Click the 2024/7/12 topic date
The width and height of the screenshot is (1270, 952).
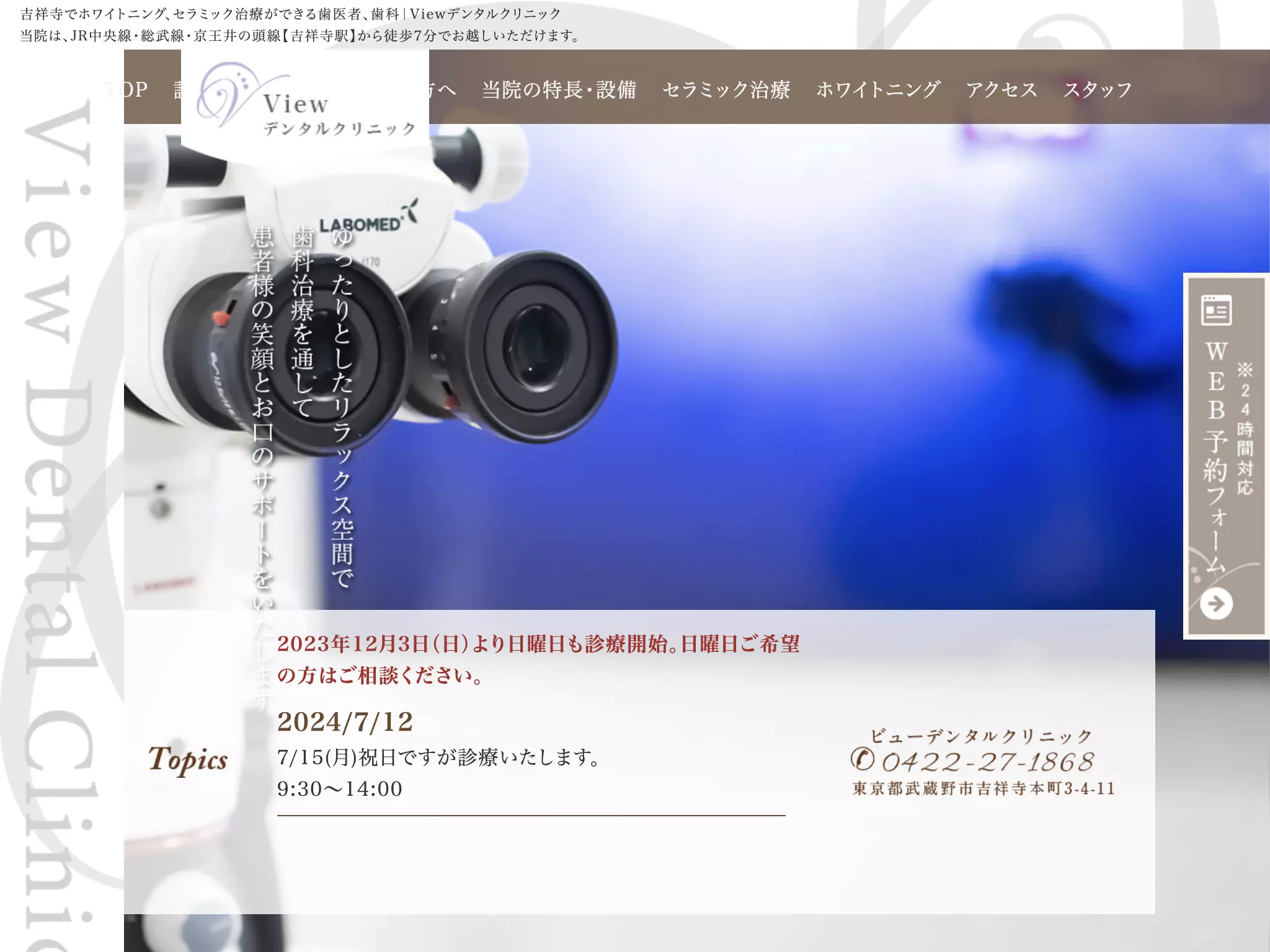click(x=345, y=721)
